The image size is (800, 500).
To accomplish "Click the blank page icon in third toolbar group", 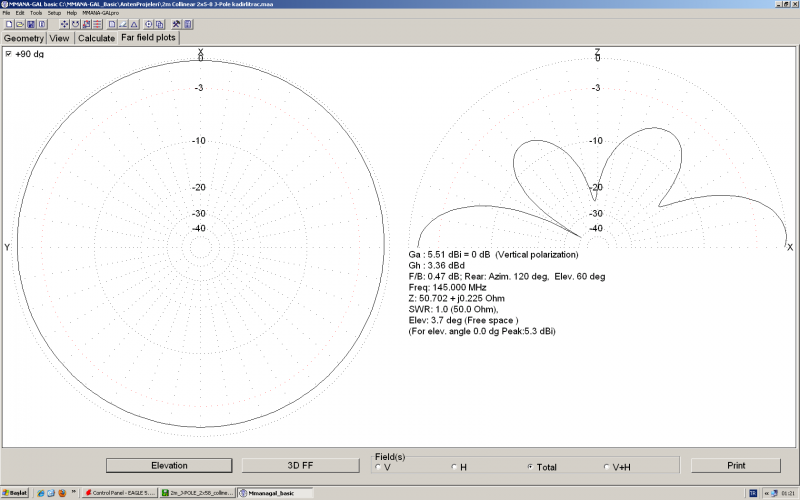I will 112,24.
